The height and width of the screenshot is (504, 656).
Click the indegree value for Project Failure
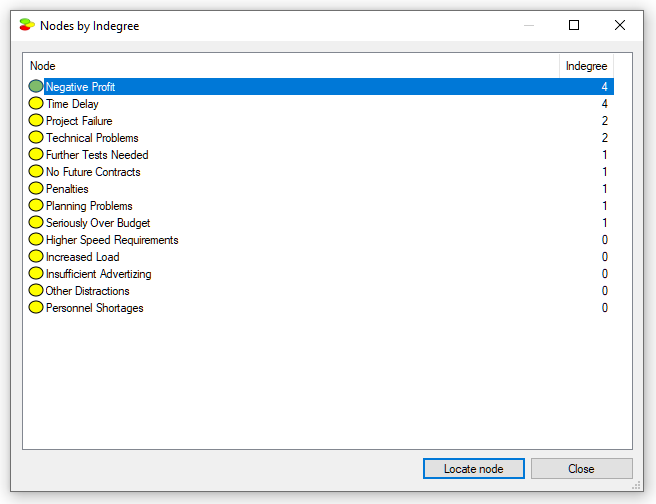[605, 121]
